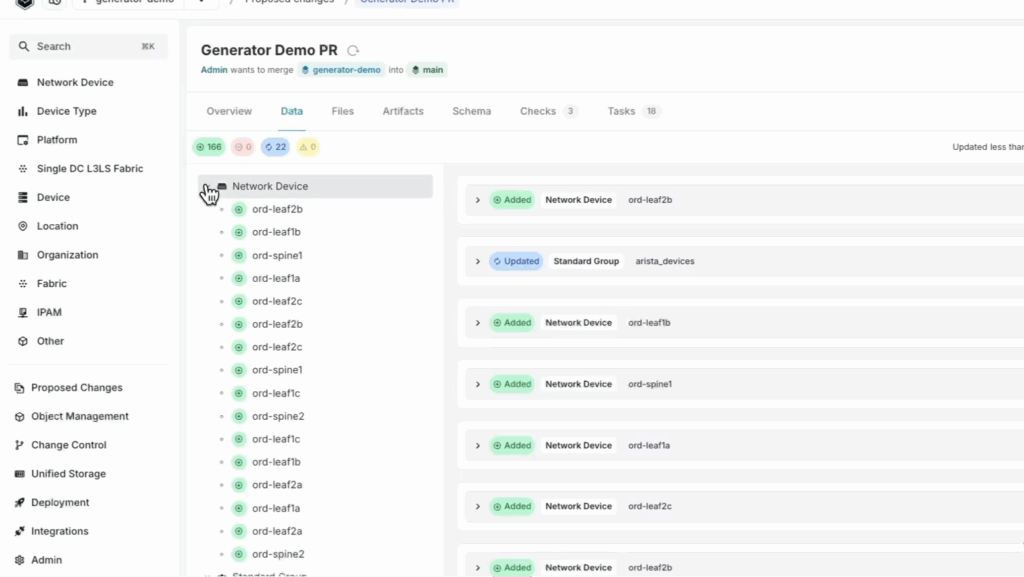Open the Checks tab
Image resolution: width=1024 pixels, height=577 pixels.
pyautogui.click(x=538, y=111)
